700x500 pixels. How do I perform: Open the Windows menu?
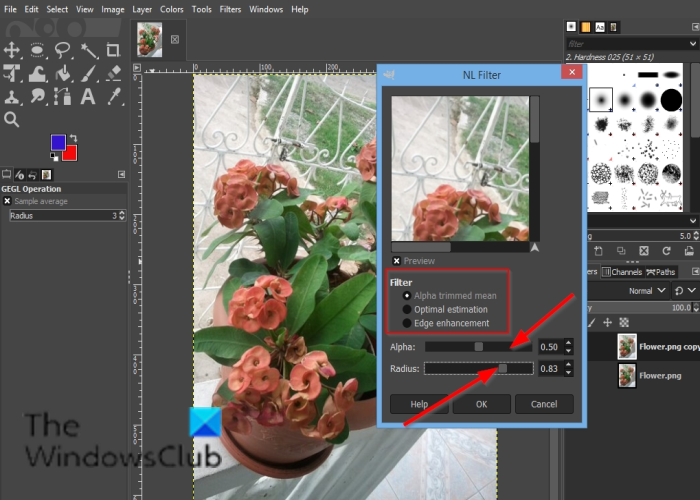click(266, 9)
